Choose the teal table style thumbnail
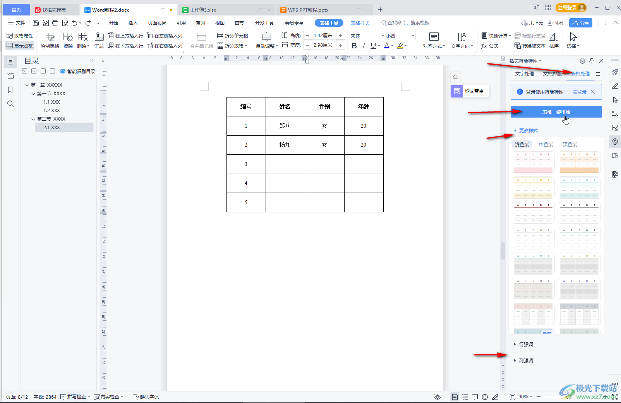 click(579, 188)
